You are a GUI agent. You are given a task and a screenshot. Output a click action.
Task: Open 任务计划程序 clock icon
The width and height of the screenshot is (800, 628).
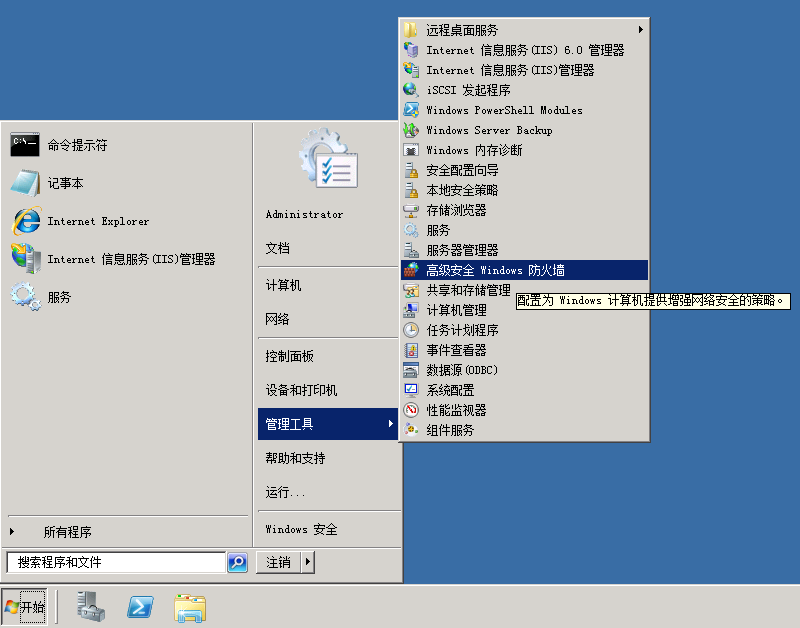tap(411, 330)
